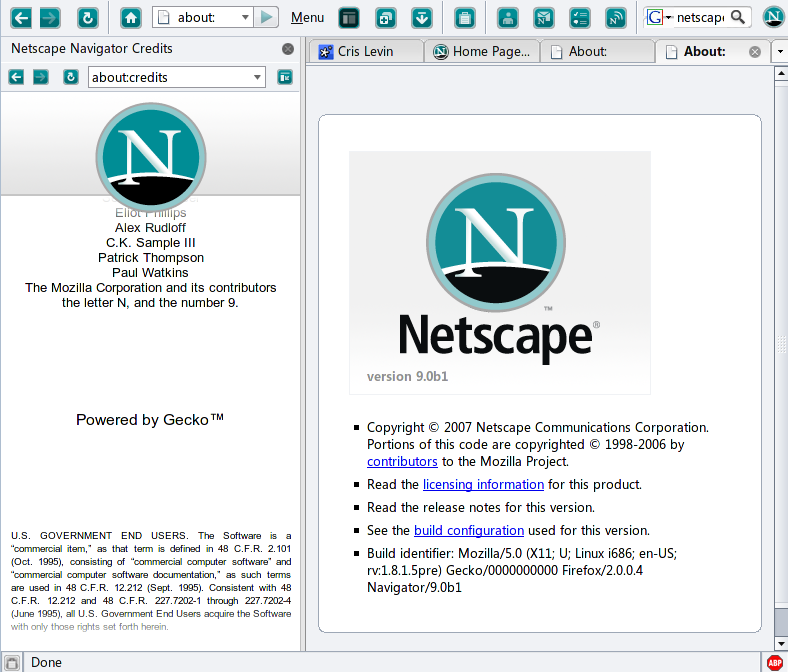
Task: Open the Google search engine dropdown
Action: 659,18
